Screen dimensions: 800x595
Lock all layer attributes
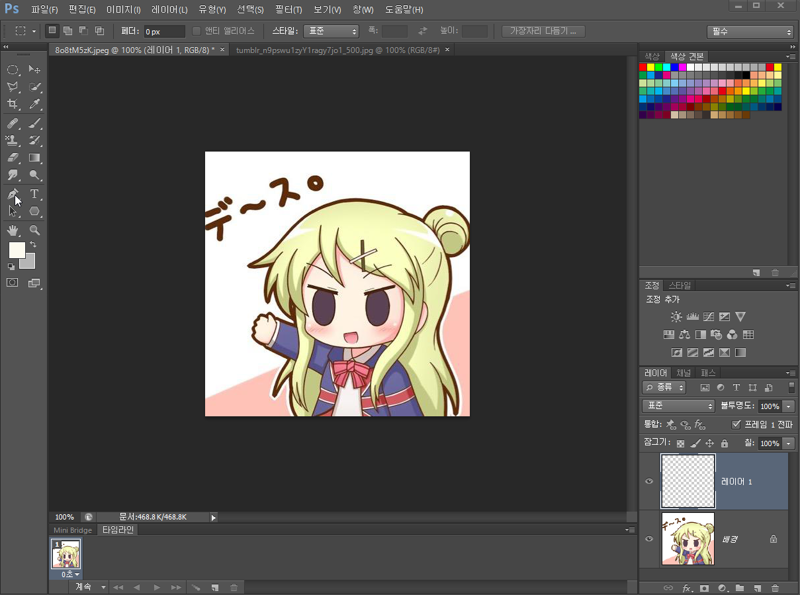[x=724, y=443]
